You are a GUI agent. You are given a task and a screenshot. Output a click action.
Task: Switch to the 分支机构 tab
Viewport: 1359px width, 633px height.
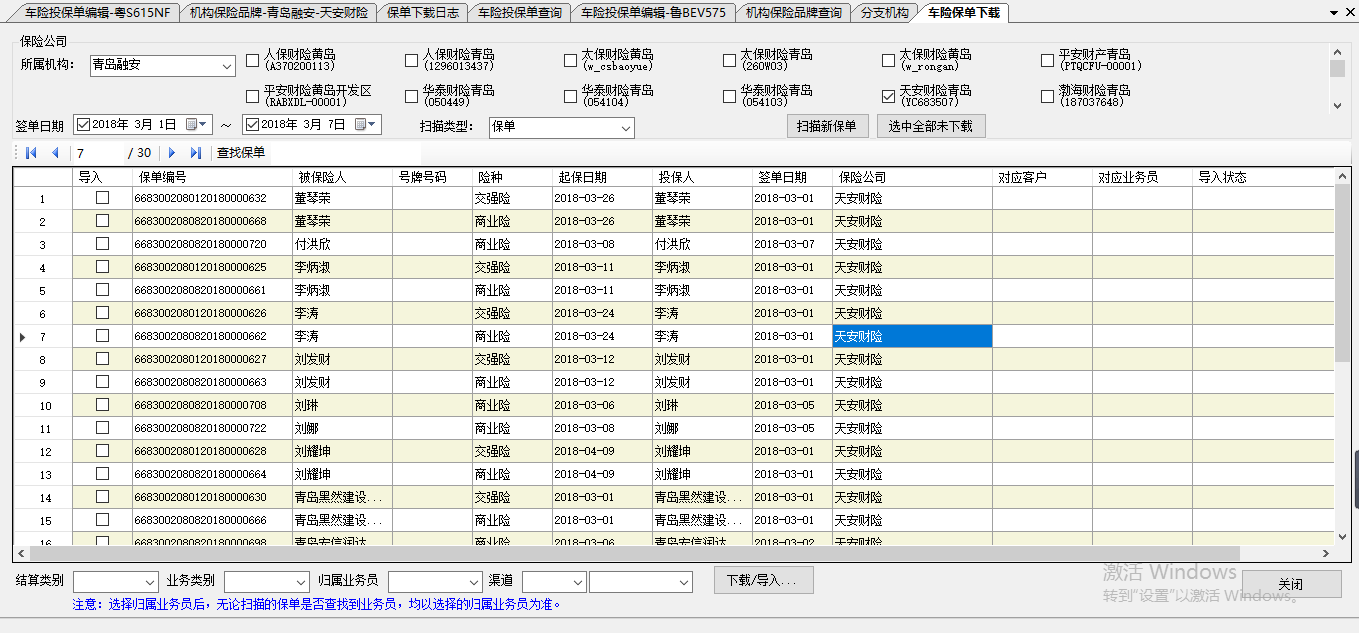pyautogui.click(x=884, y=13)
